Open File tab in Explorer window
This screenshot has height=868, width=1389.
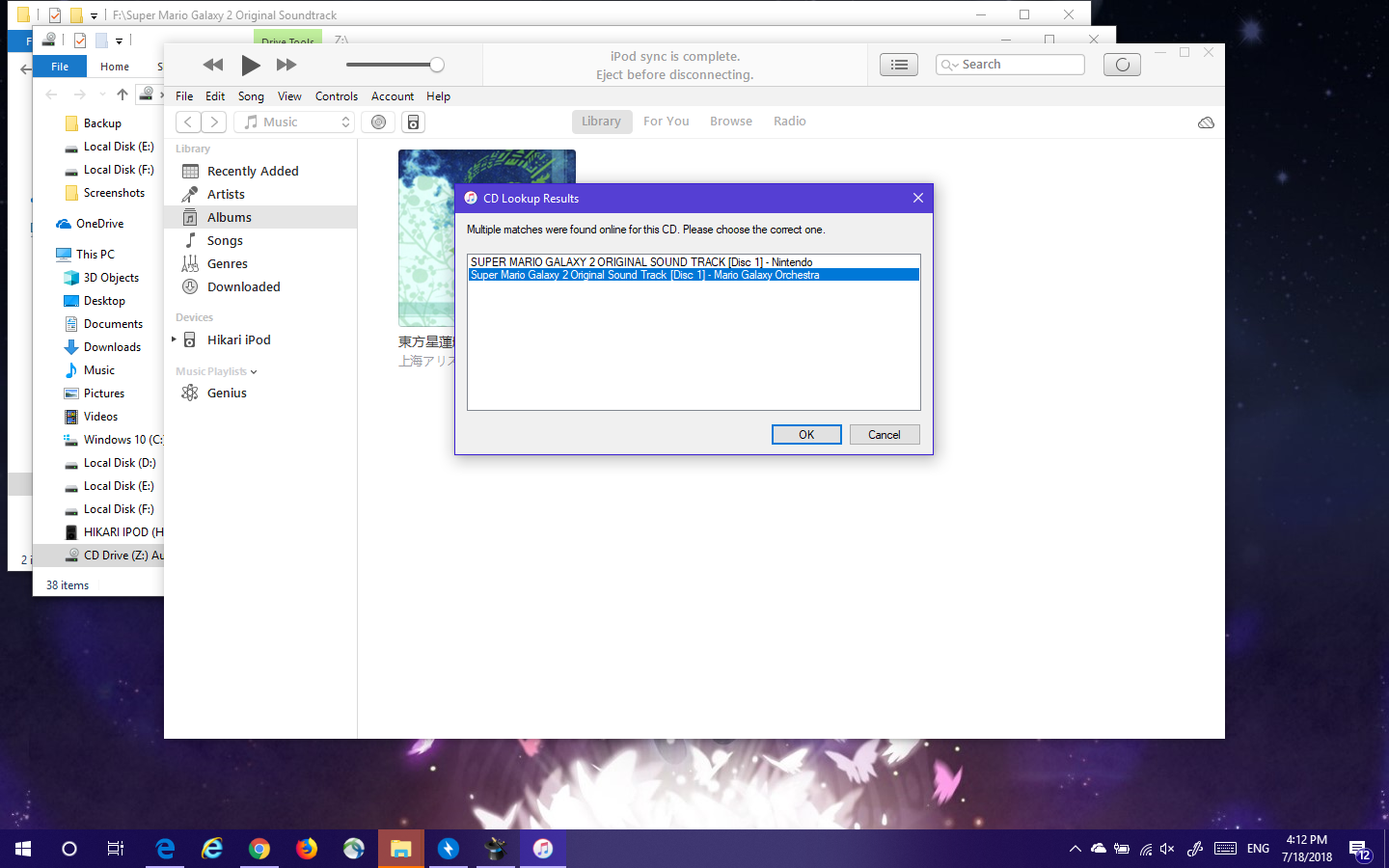(x=60, y=67)
